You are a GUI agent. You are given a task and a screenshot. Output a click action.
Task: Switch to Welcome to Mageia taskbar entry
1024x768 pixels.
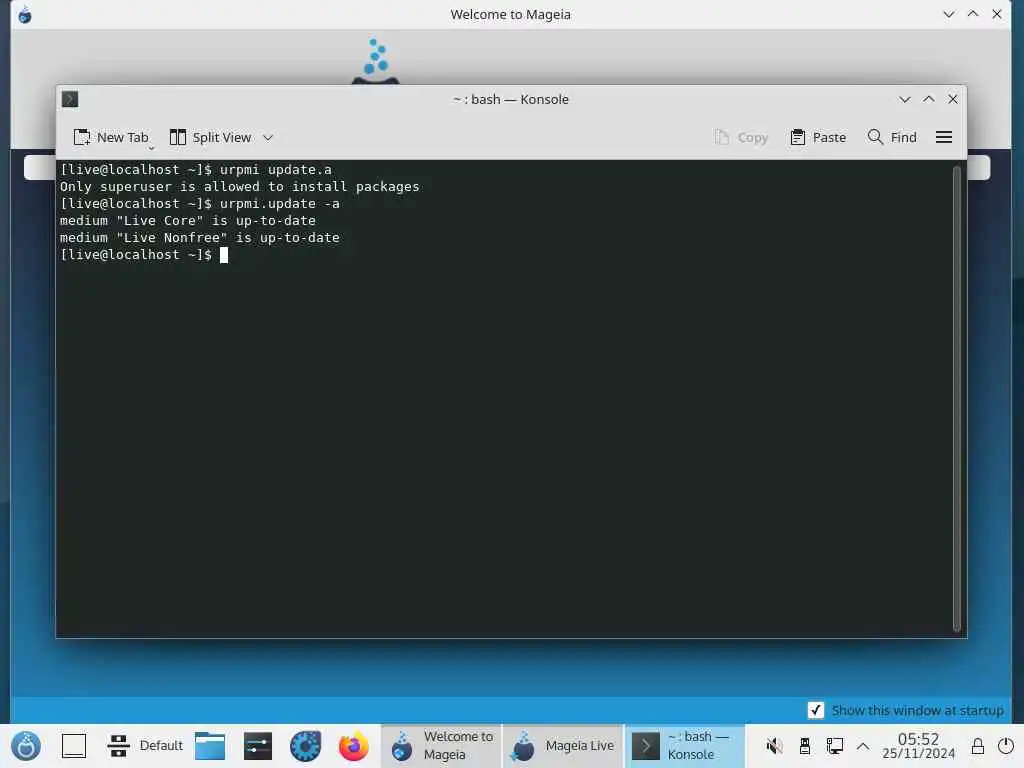coord(441,746)
